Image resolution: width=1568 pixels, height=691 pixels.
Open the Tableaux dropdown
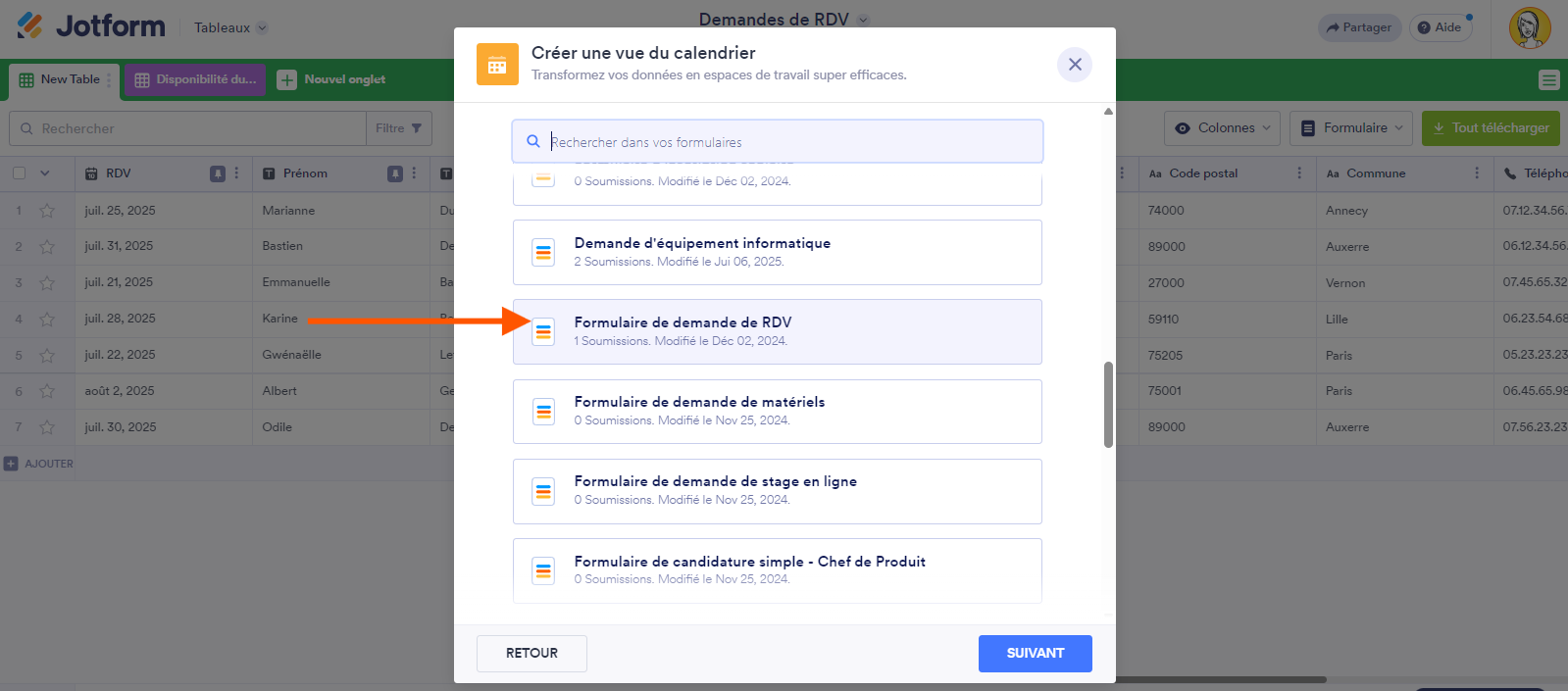click(229, 27)
